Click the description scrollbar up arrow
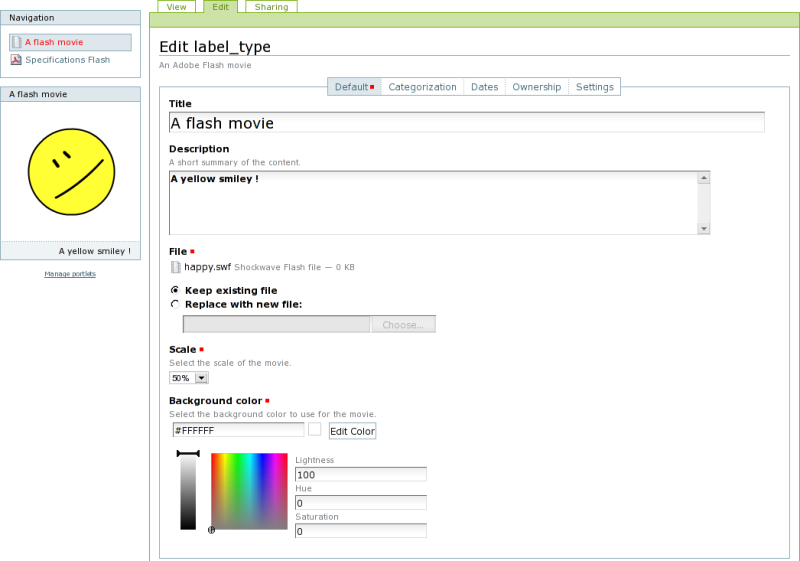 point(704,178)
